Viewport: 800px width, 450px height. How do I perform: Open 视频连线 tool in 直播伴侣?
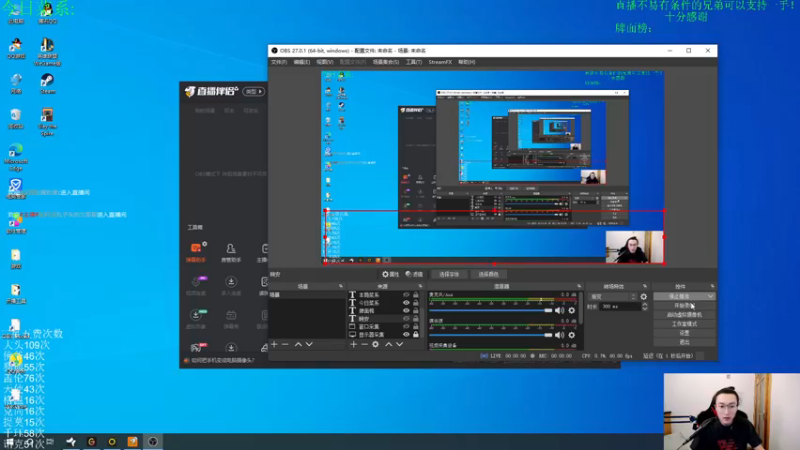pos(196,286)
